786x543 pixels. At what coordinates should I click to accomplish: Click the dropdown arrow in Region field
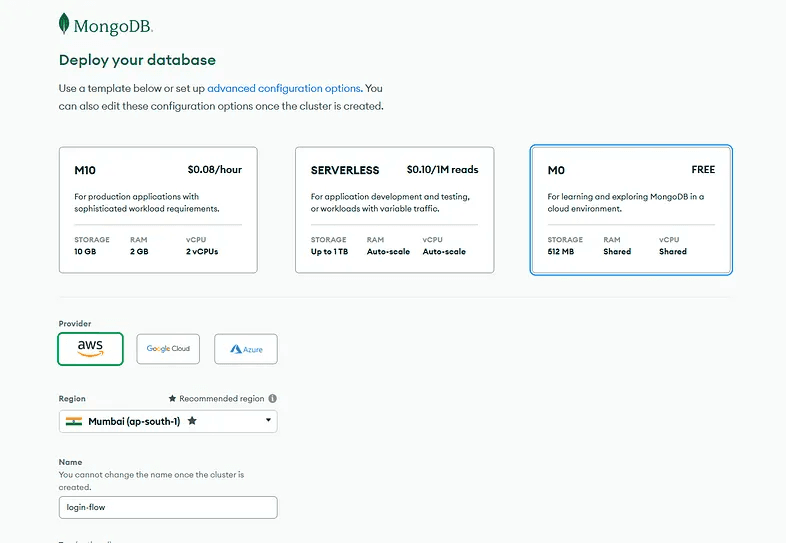click(x=268, y=420)
